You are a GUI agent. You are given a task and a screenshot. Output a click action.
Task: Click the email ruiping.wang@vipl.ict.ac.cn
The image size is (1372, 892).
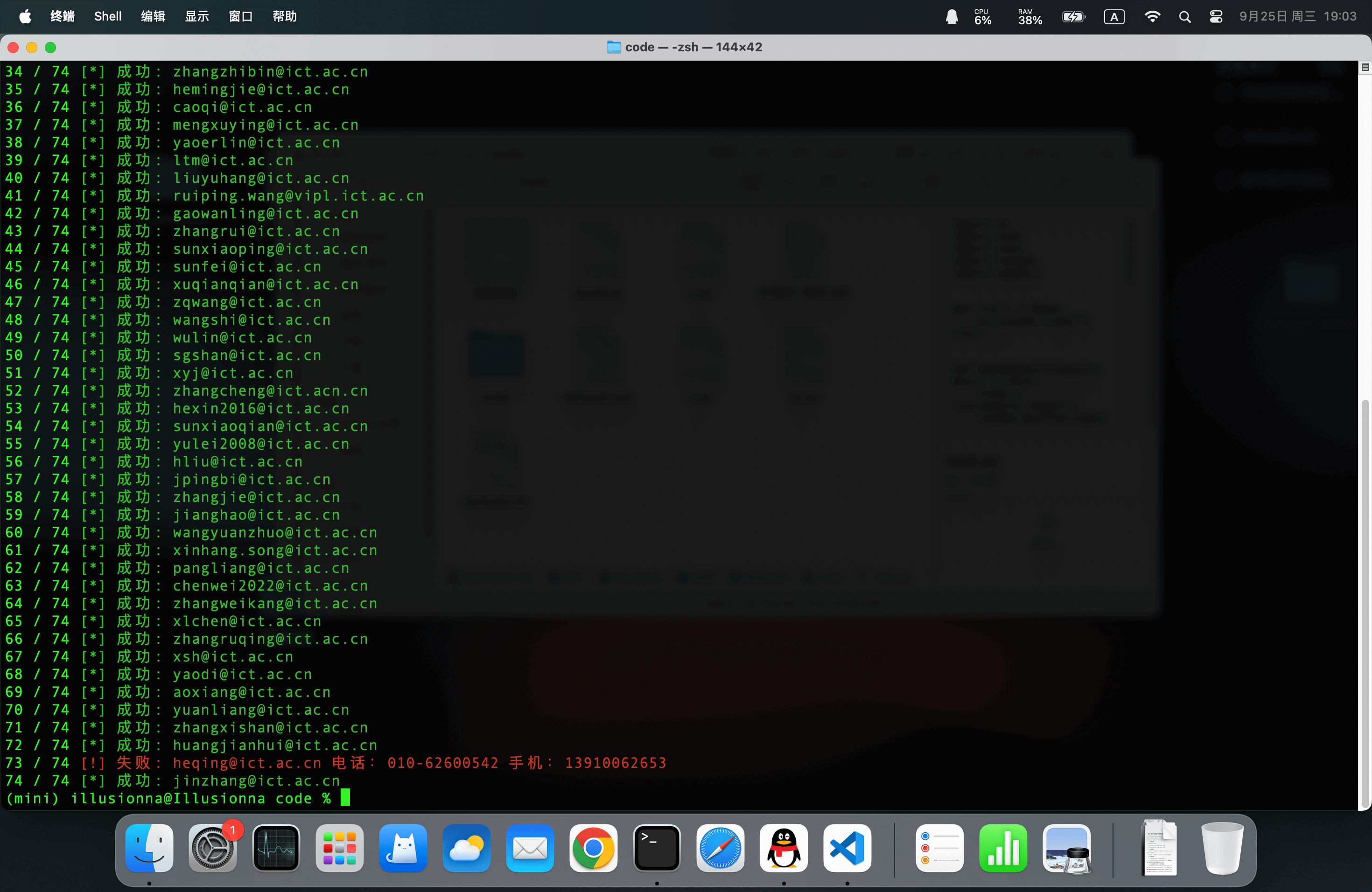coord(298,196)
